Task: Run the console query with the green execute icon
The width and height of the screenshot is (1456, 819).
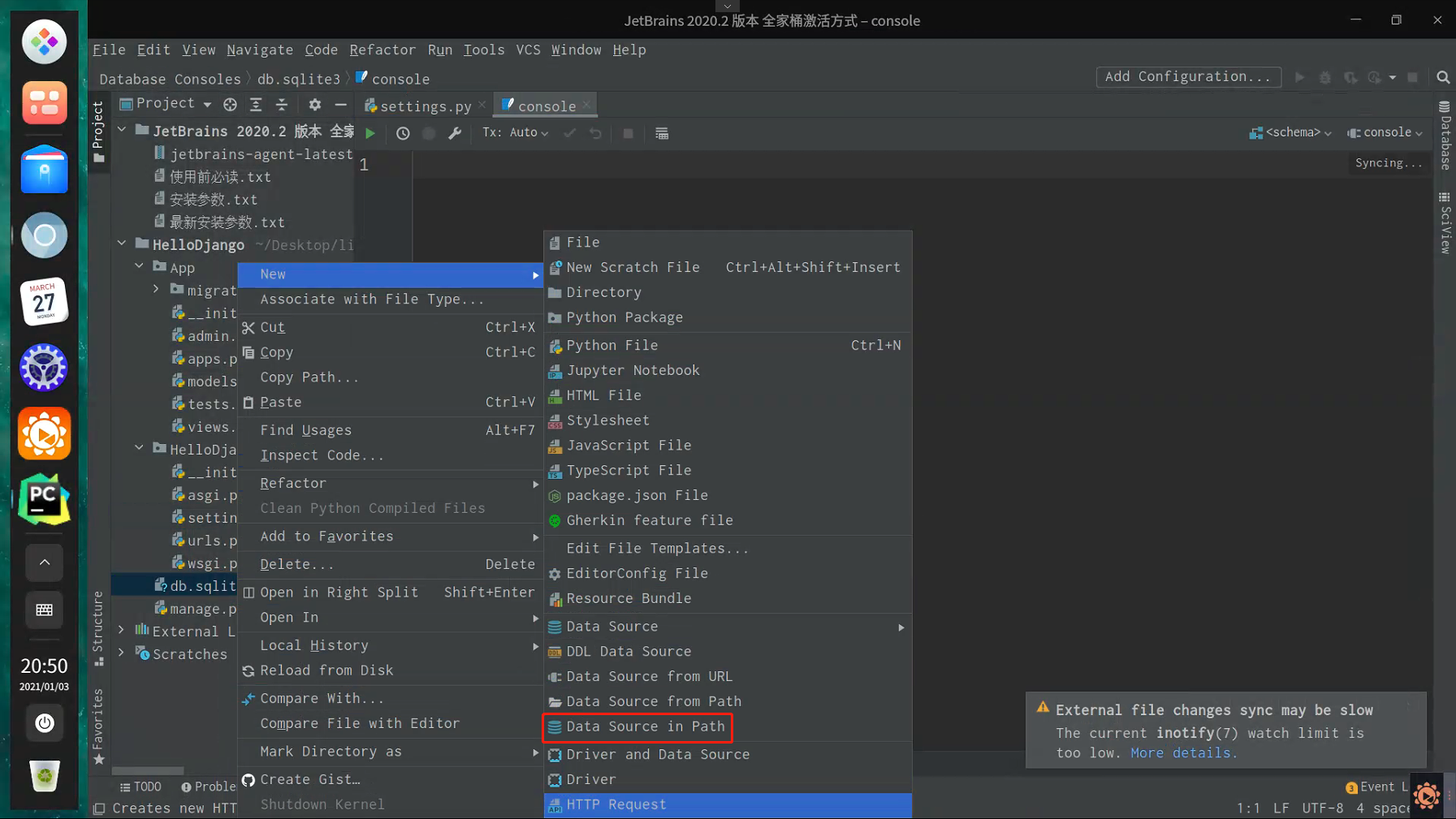Action: (370, 133)
